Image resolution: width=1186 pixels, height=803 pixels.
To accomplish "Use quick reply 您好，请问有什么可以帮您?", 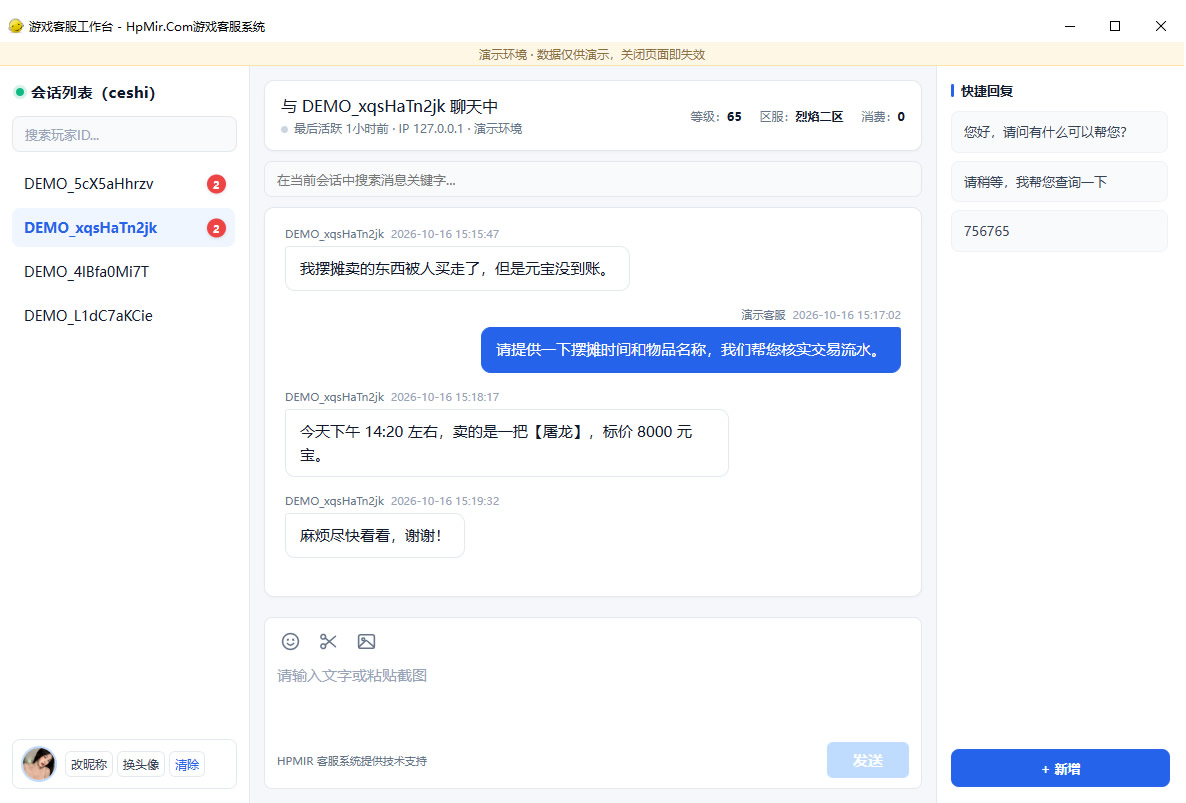I will [1059, 132].
